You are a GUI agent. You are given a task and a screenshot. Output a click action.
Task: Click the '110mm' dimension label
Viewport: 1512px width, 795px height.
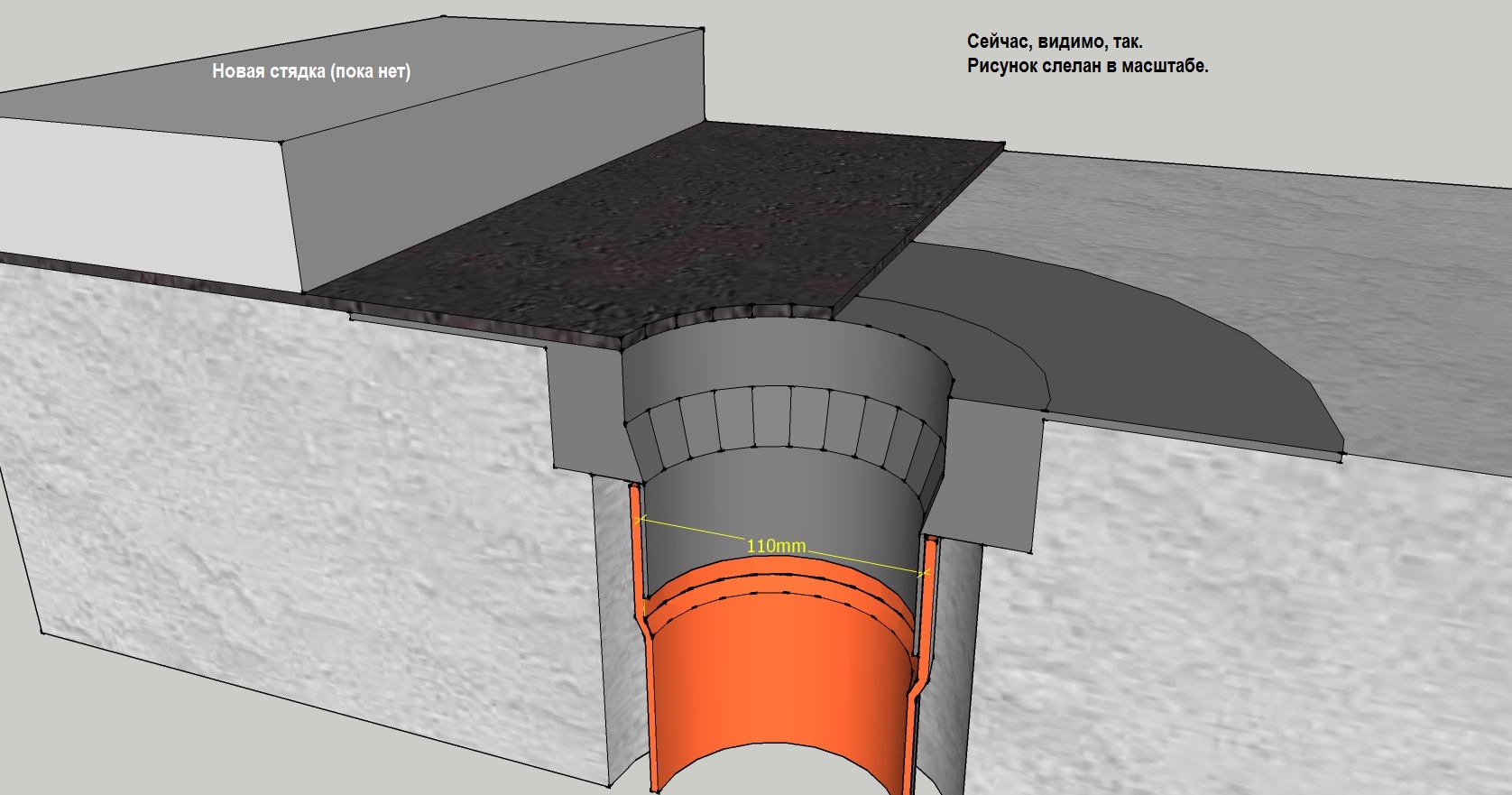[776, 546]
